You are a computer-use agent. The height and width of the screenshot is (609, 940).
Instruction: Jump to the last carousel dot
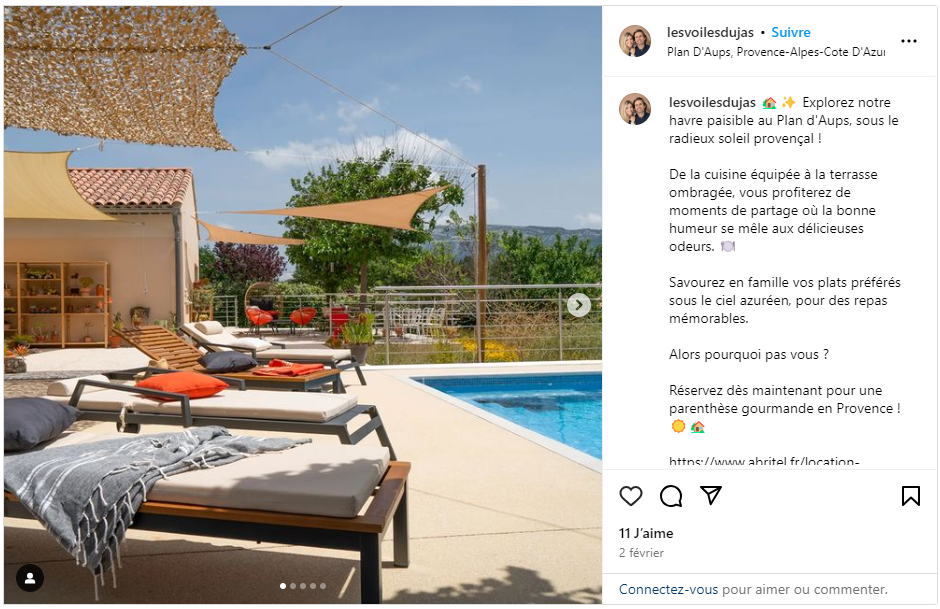tap(323, 586)
